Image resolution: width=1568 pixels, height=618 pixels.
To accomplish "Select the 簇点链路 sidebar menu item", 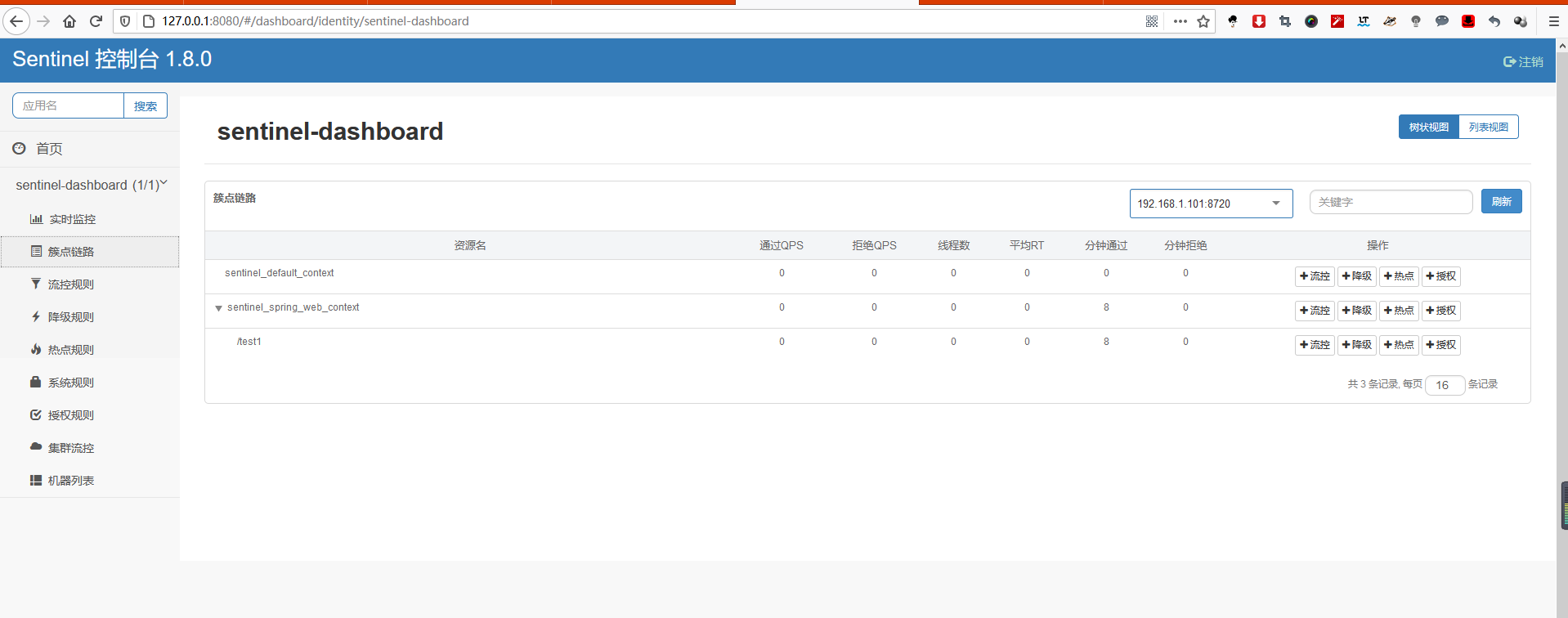I will point(71,252).
